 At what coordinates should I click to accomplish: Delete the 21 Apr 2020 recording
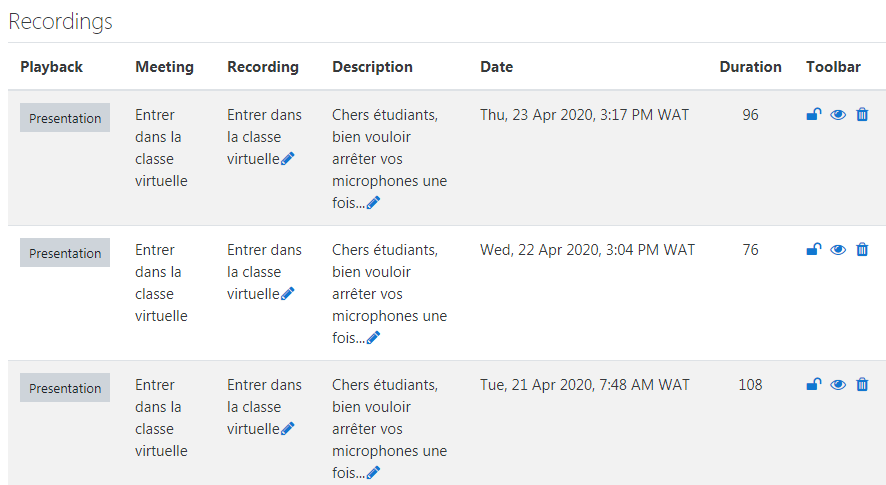[862, 385]
